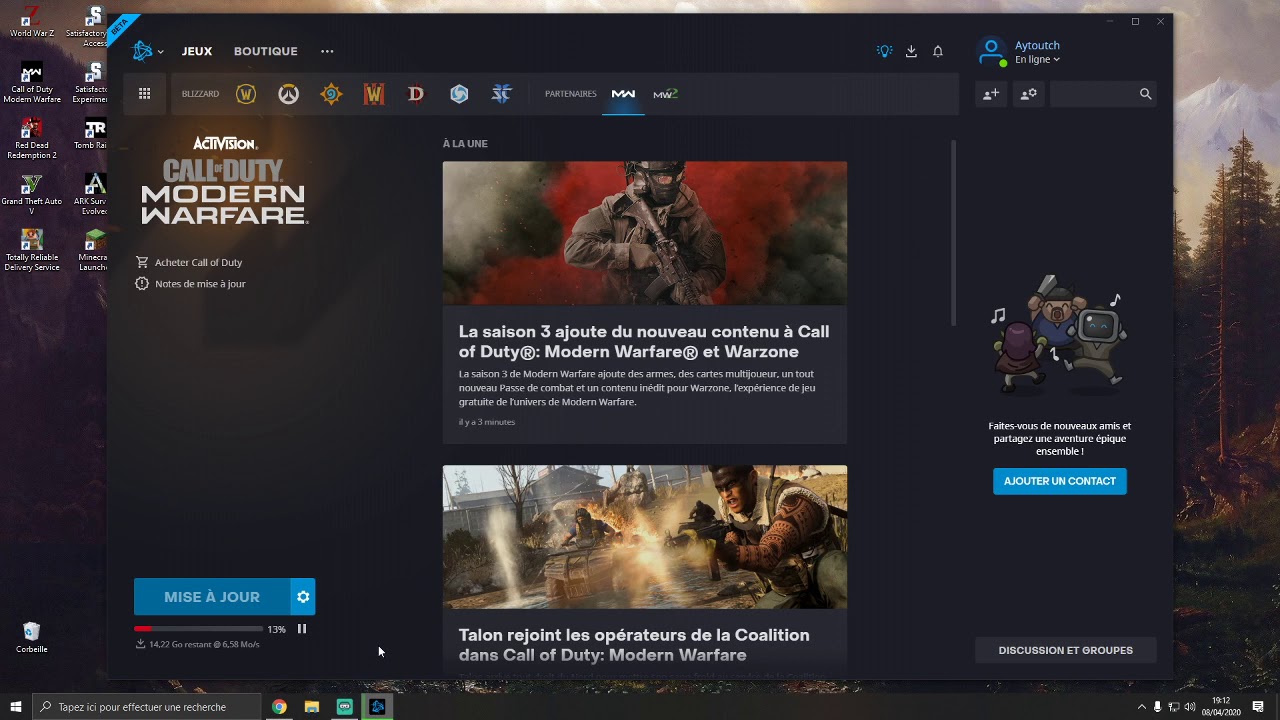The image size is (1280, 720).
Task: Open the friend settings icon
Action: pos(1028,94)
